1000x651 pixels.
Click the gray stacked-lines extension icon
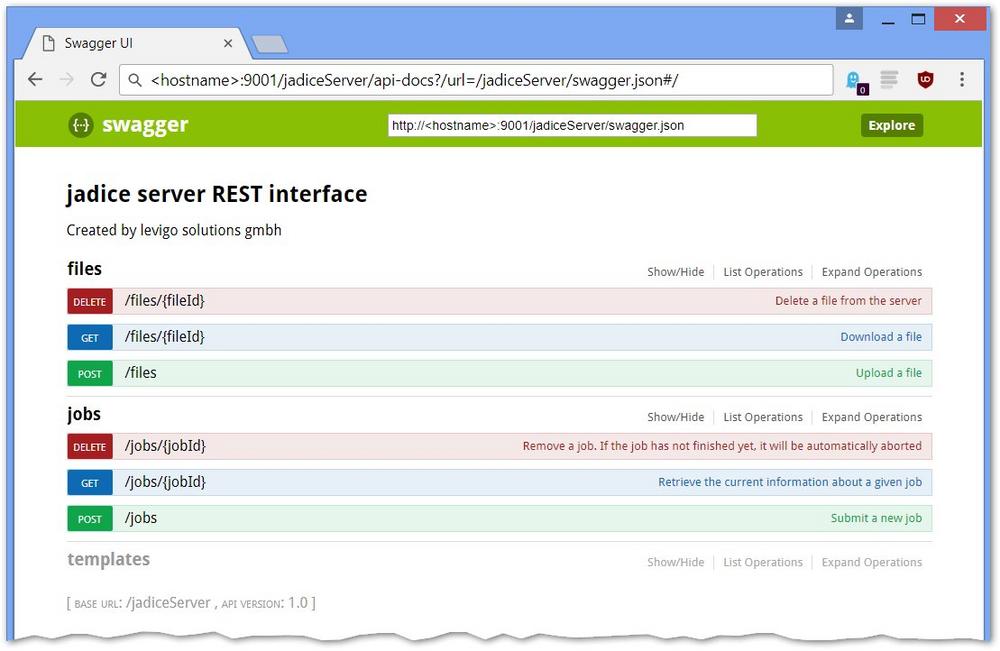[889, 80]
